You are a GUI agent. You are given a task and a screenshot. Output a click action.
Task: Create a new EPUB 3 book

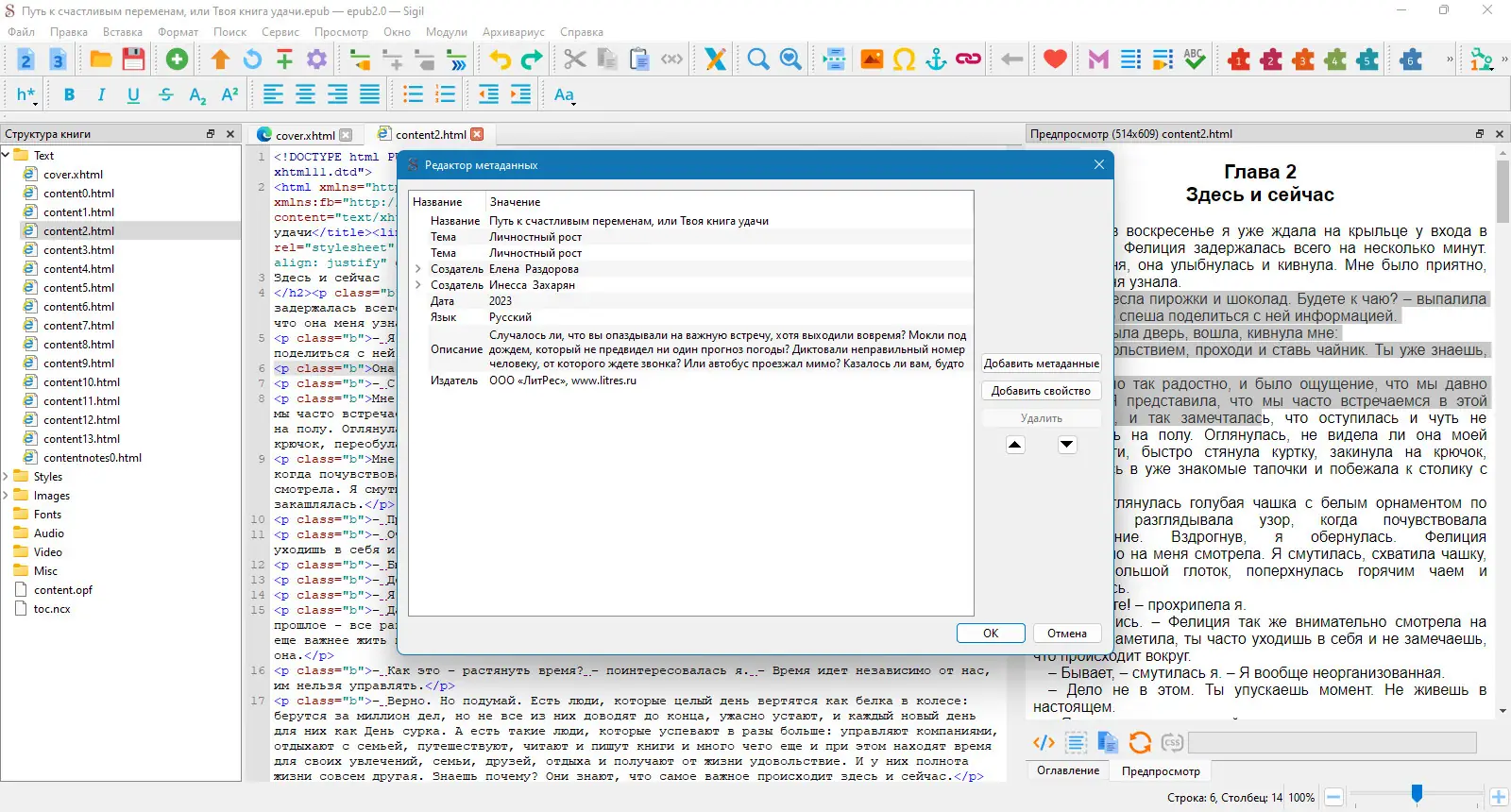[x=58, y=59]
